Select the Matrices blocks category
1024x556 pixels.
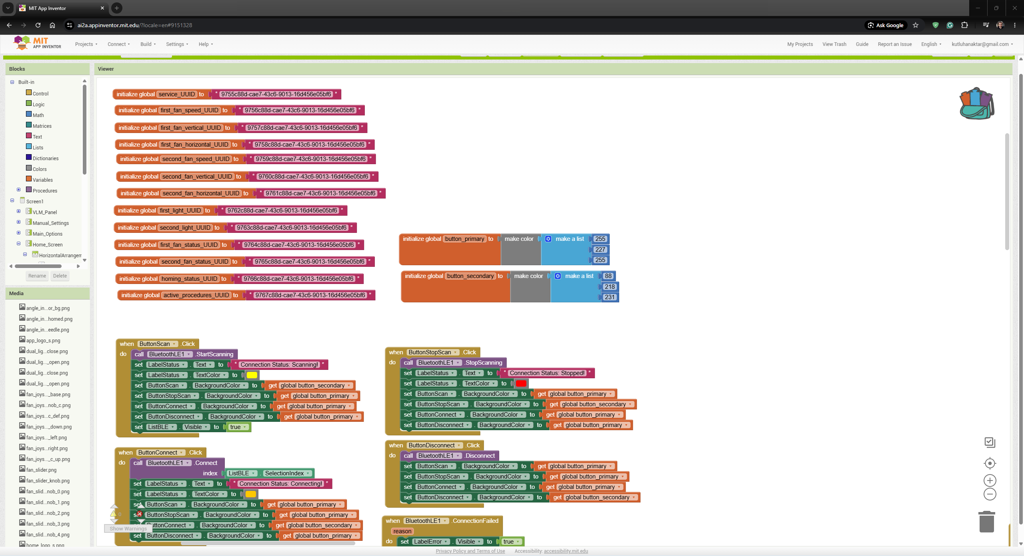tap(39, 125)
